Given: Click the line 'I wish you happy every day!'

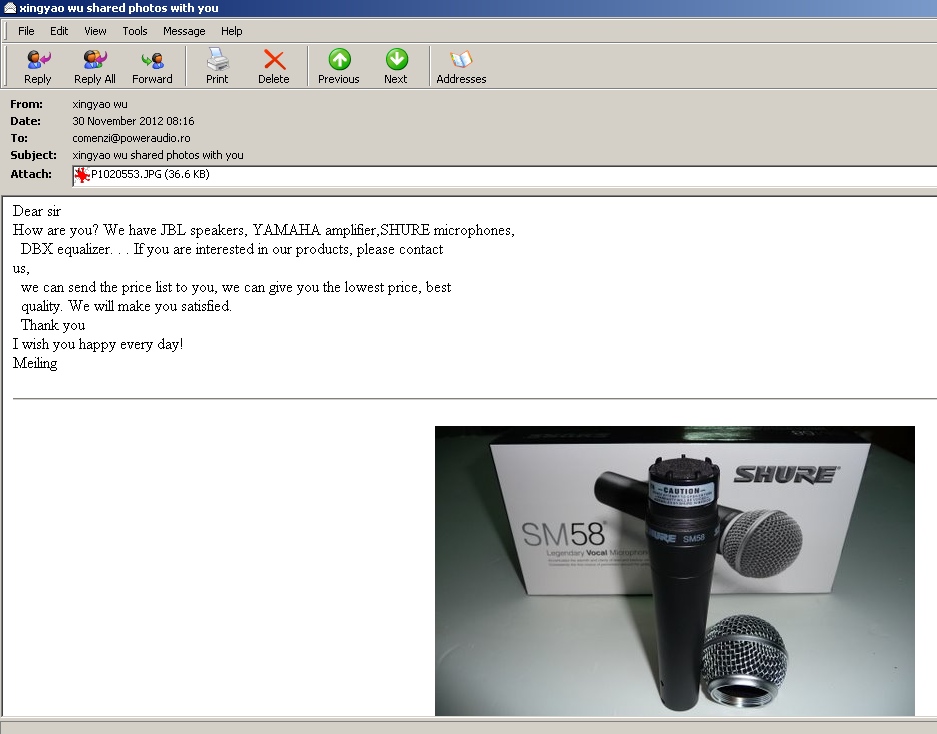Looking at the screenshot, I should click(x=98, y=344).
